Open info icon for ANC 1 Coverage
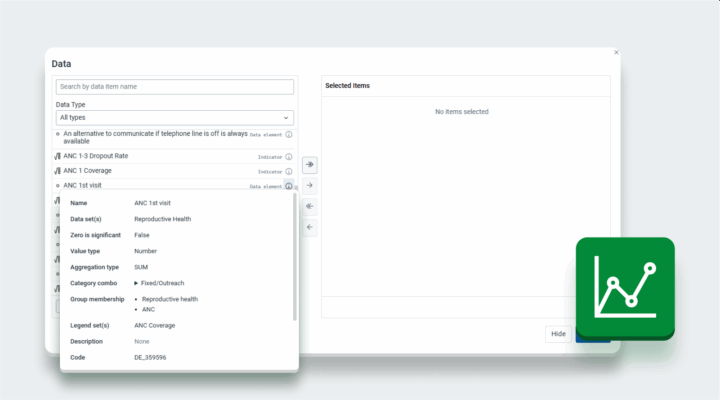Image resolution: width=720 pixels, height=400 pixels. [289, 171]
